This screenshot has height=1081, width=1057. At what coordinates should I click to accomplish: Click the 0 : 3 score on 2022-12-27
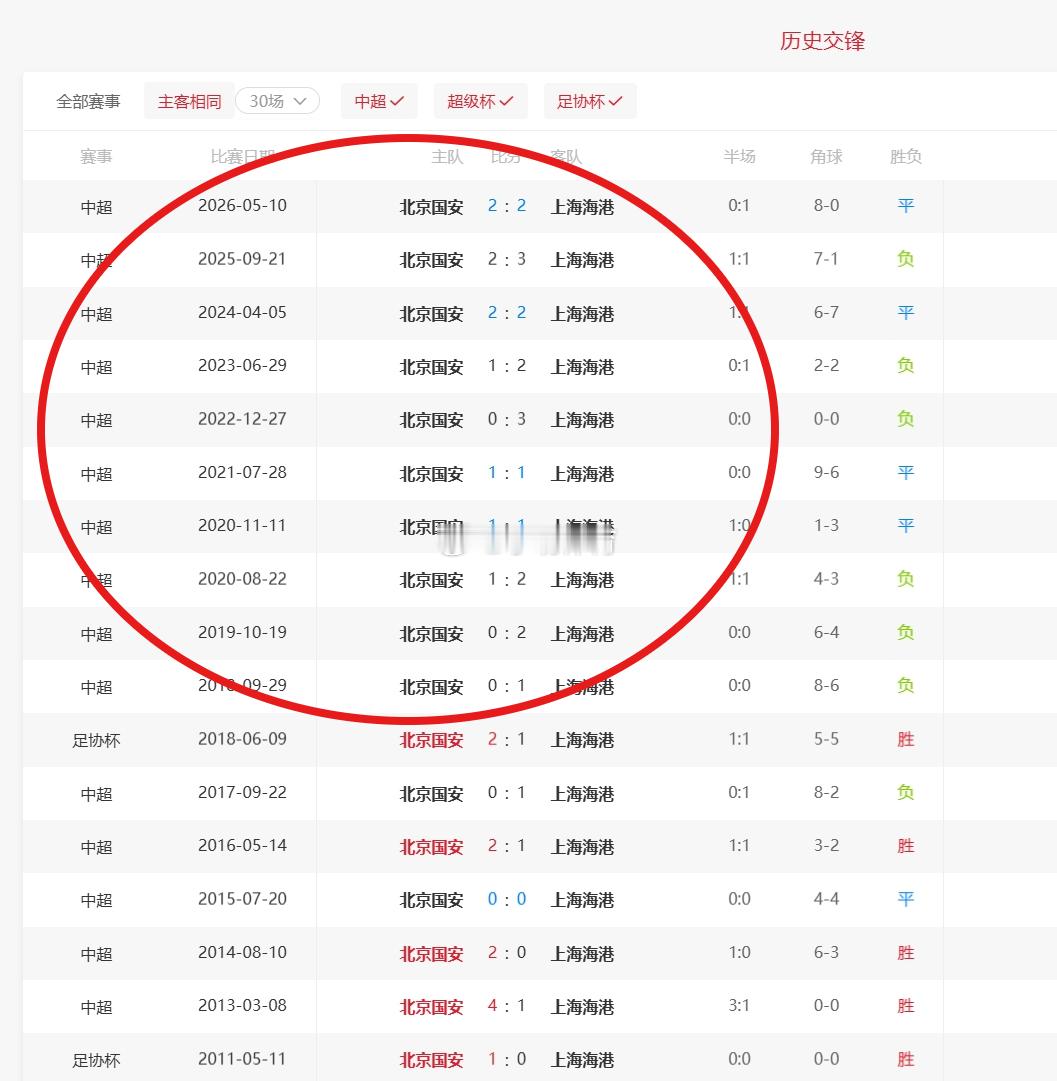507,418
